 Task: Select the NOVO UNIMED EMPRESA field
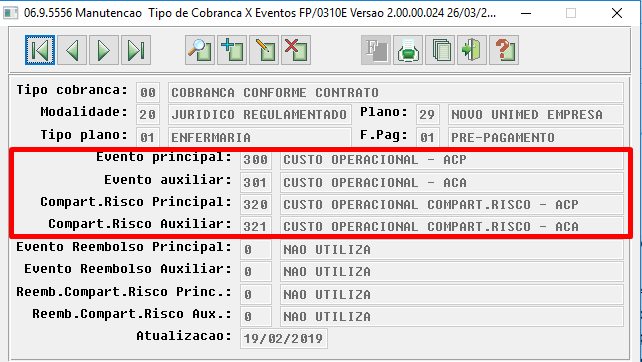(x=536, y=115)
